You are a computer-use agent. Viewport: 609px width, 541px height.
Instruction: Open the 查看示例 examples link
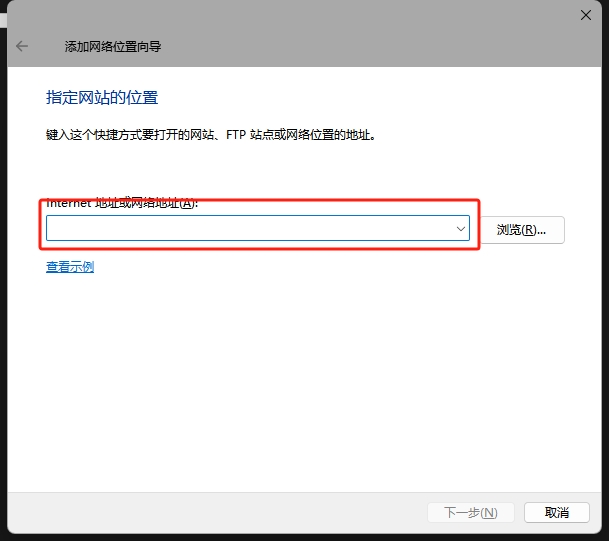pyautogui.click(x=70, y=267)
